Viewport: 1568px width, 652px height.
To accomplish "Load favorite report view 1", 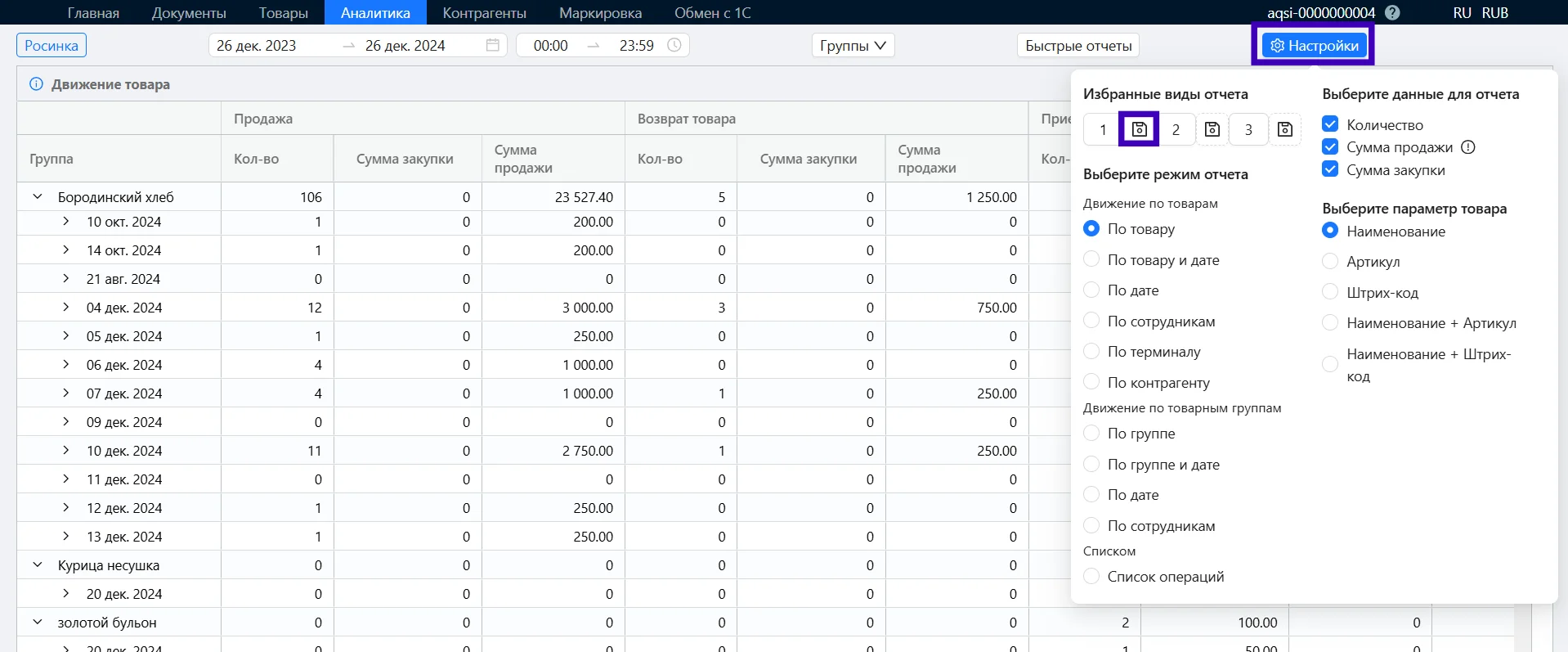I will coord(1103,129).
